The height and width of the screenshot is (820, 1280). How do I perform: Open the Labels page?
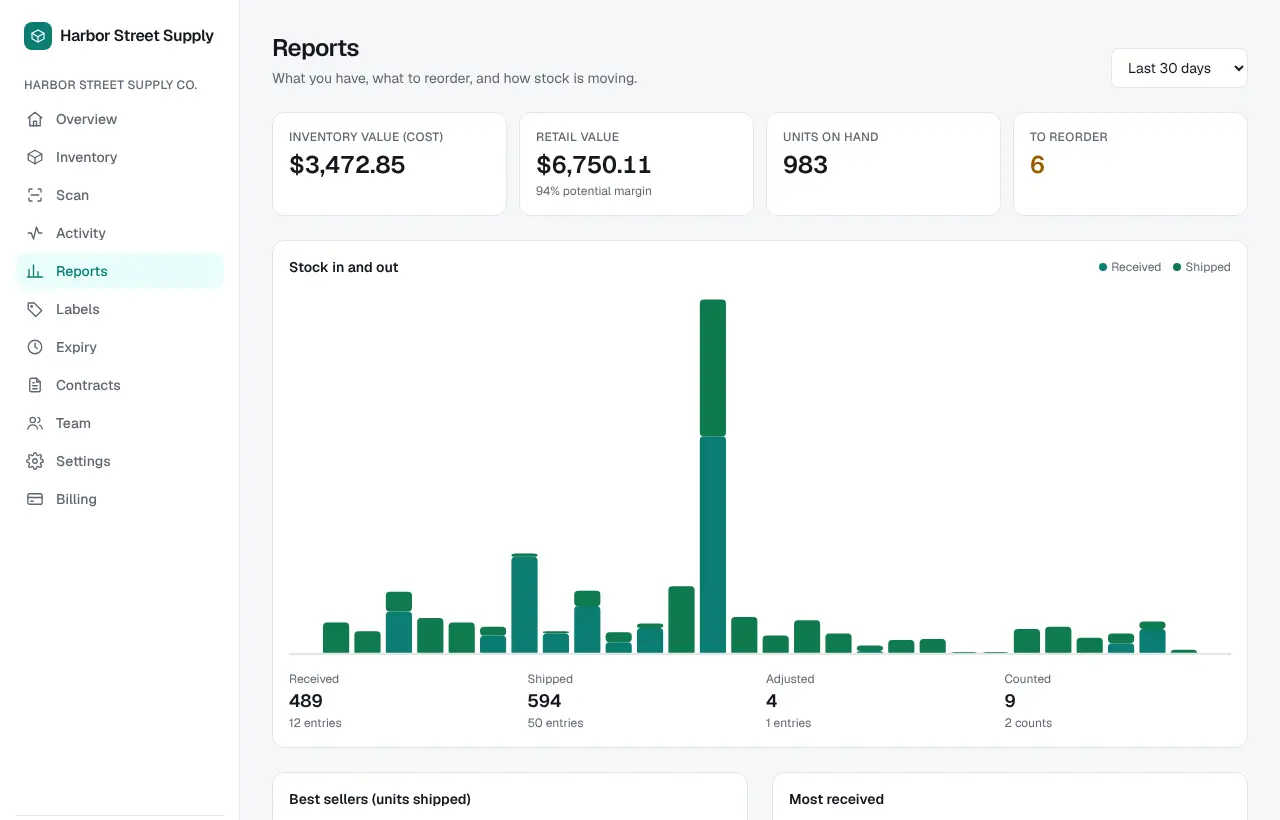pyautogui.click(x=120, y=309)
